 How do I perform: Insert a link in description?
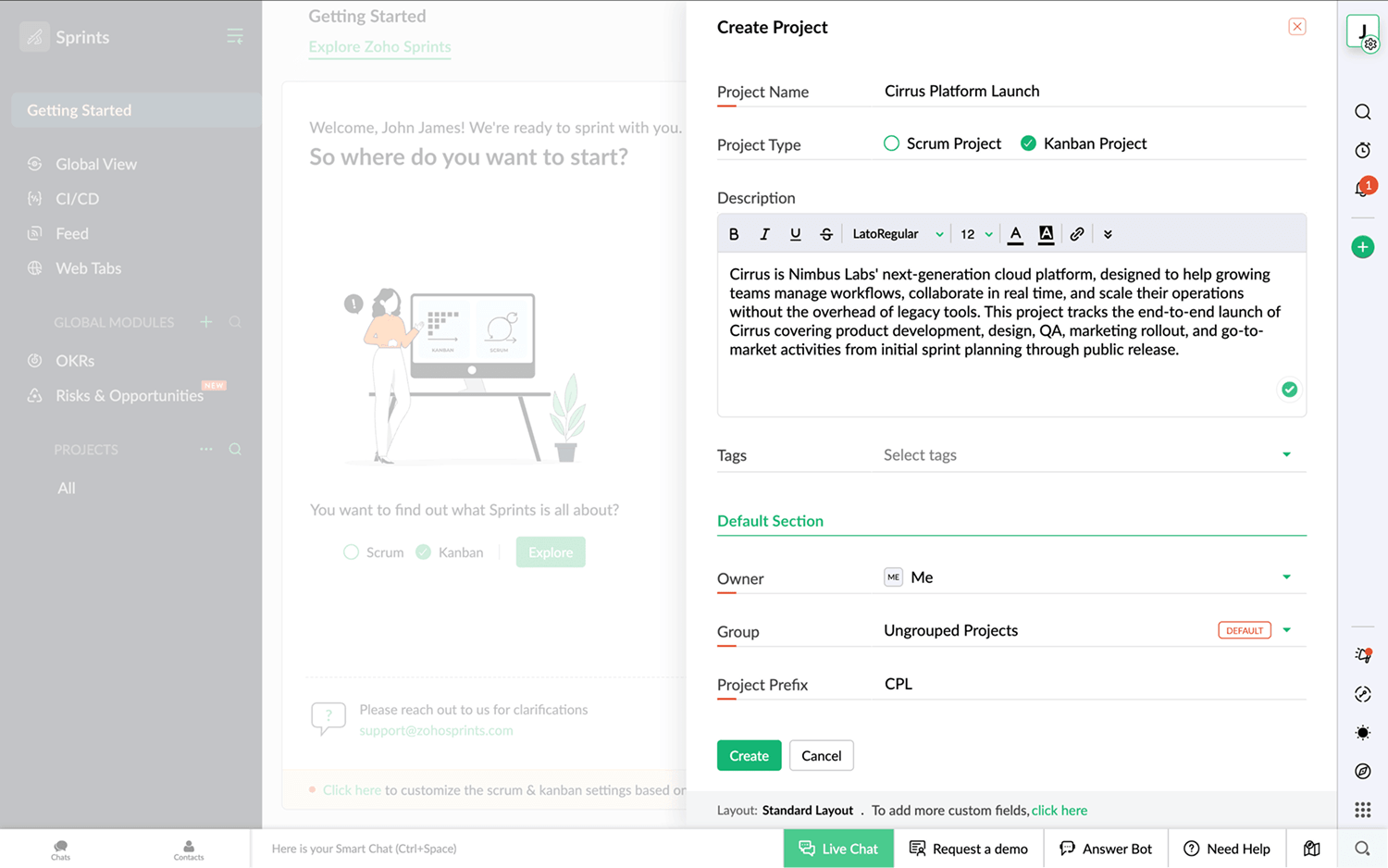(x=1077, y=234)
